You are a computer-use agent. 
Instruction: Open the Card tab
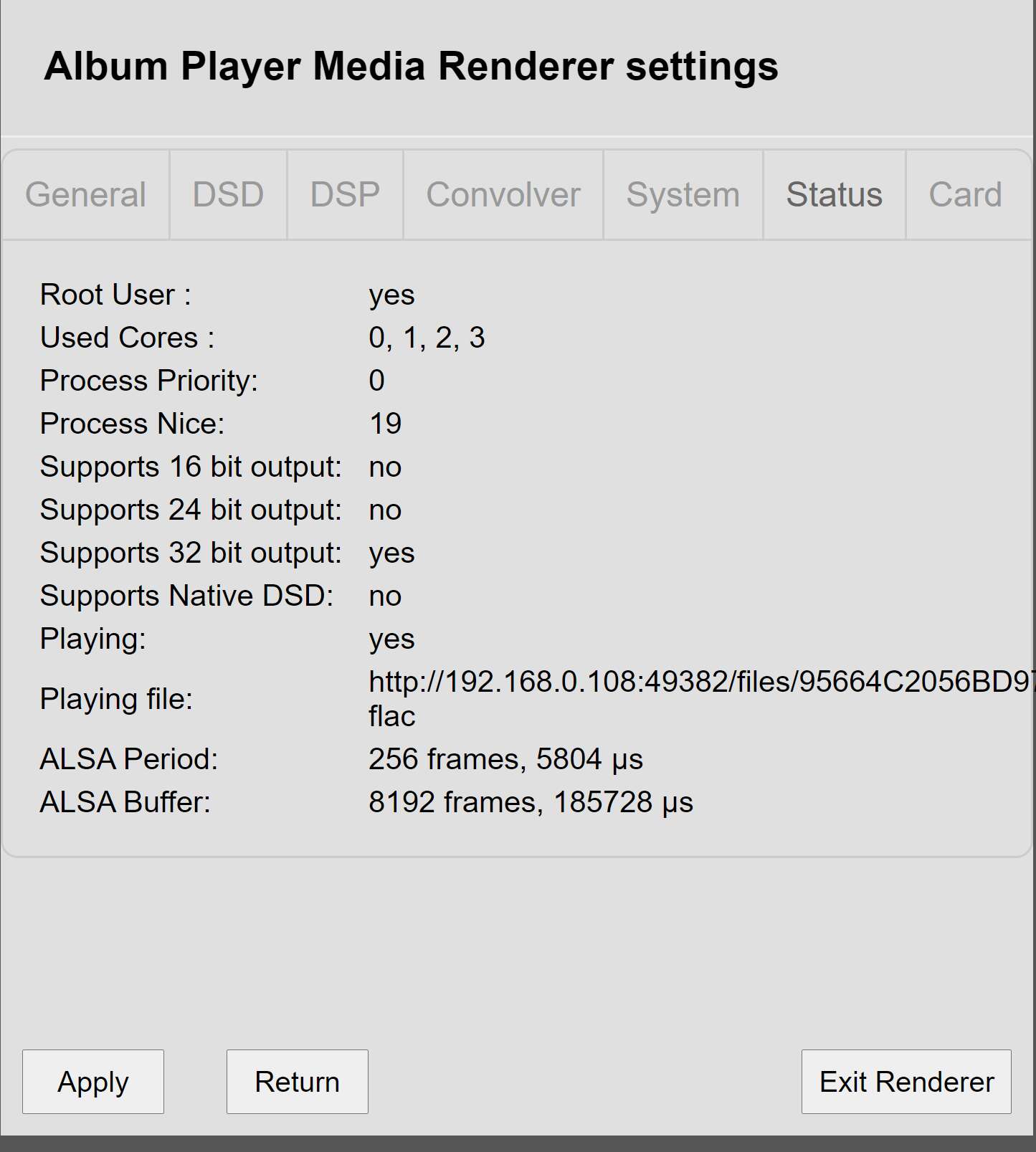point(966,195)
